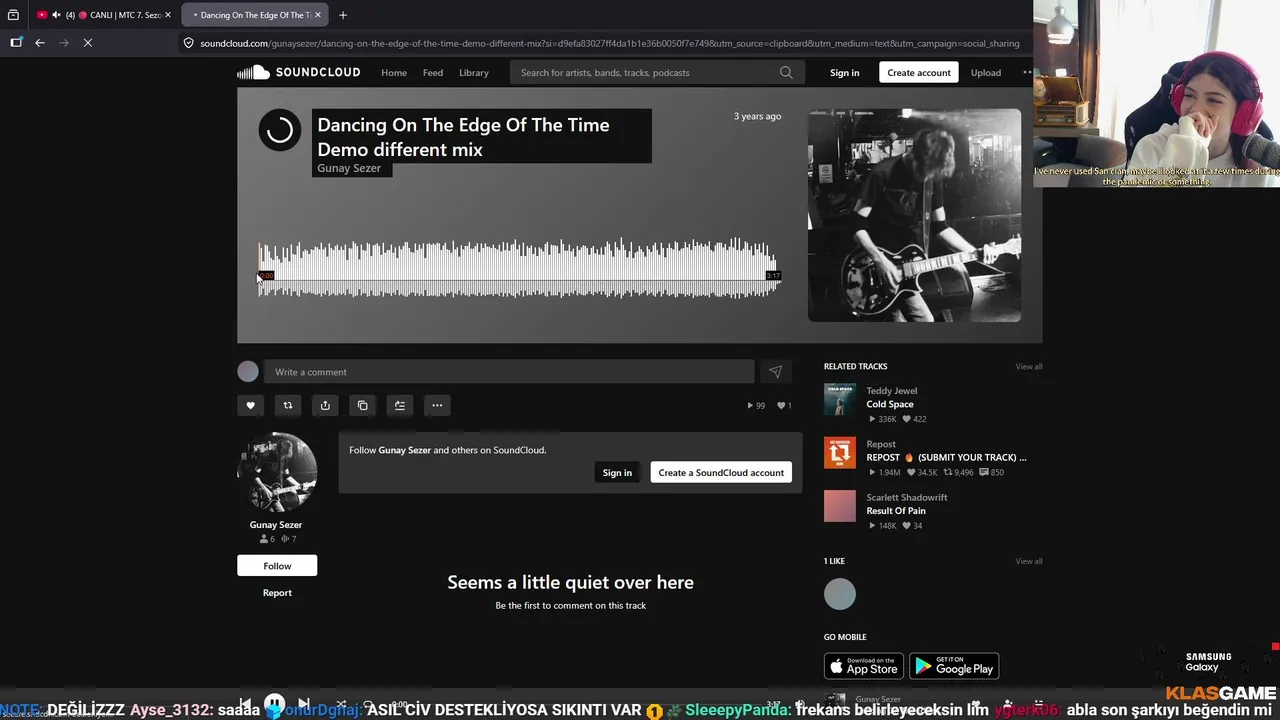Get it on Google Play badge
Viewport: 1280px width, 720px height.
pos(954,666)
